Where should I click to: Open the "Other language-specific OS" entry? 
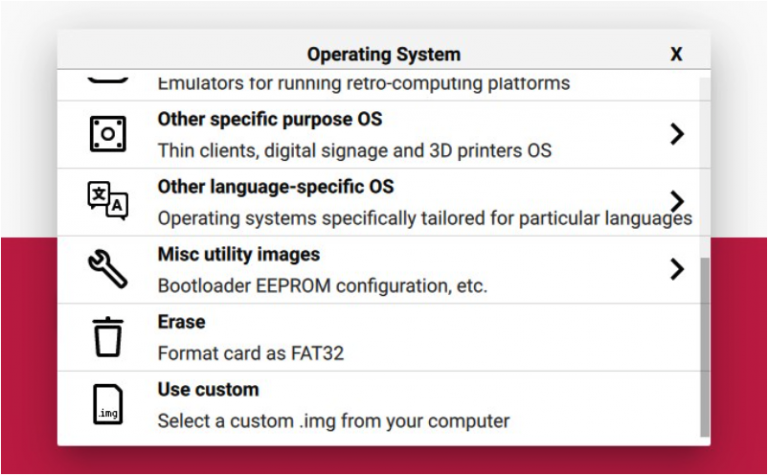coord(275,187)
